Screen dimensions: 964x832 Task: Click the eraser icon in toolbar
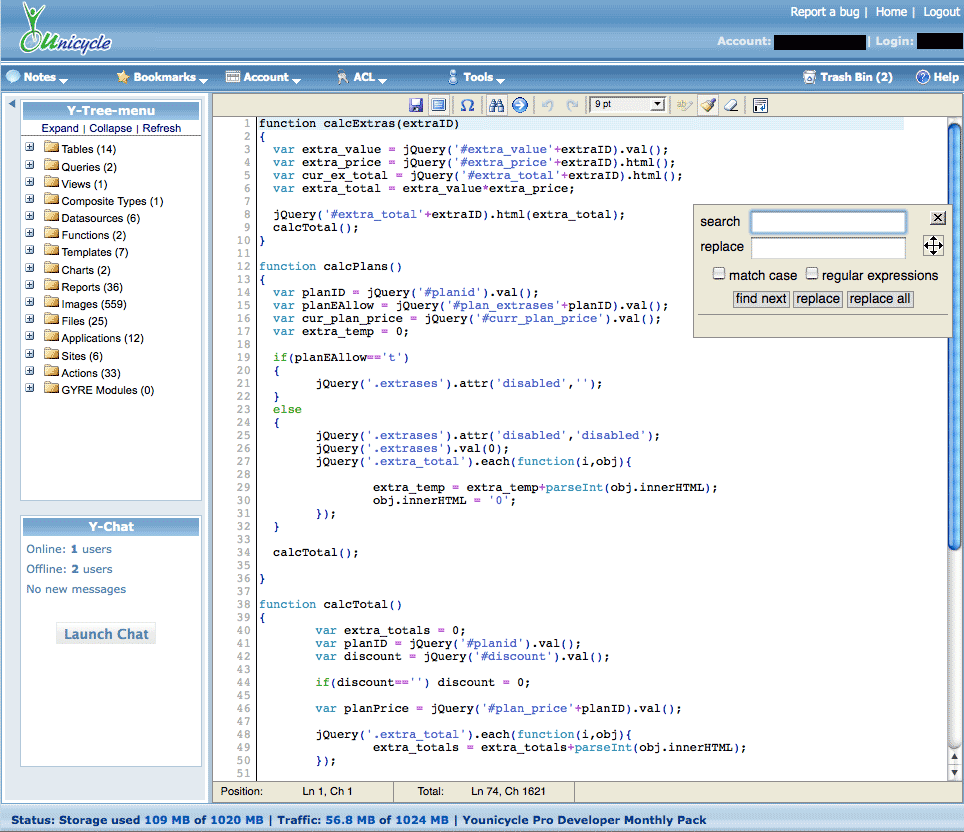[x=731, y=105]
